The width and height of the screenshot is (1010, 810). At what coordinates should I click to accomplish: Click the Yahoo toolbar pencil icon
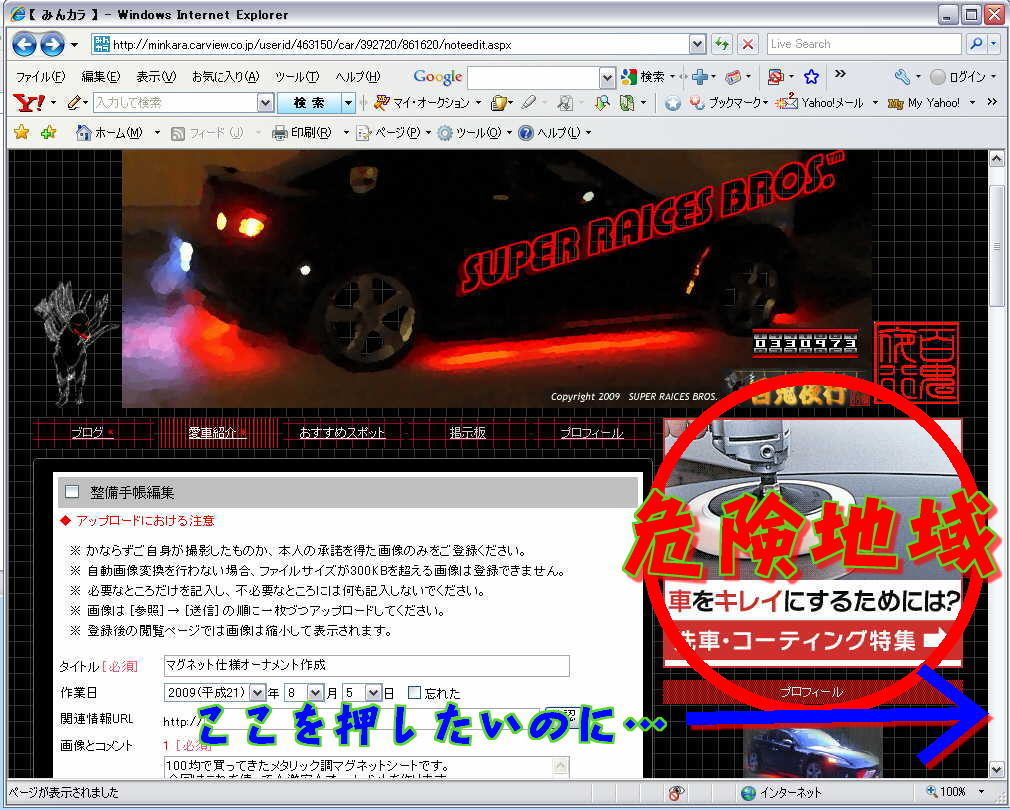tap(74, 102)
